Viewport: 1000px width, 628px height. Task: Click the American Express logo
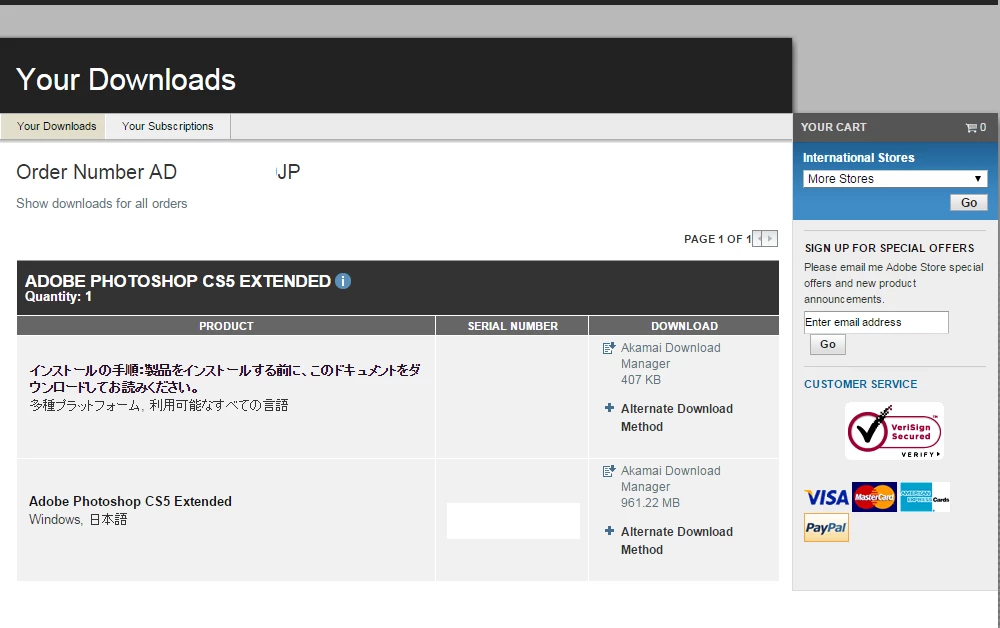click(x=925, y=497)
